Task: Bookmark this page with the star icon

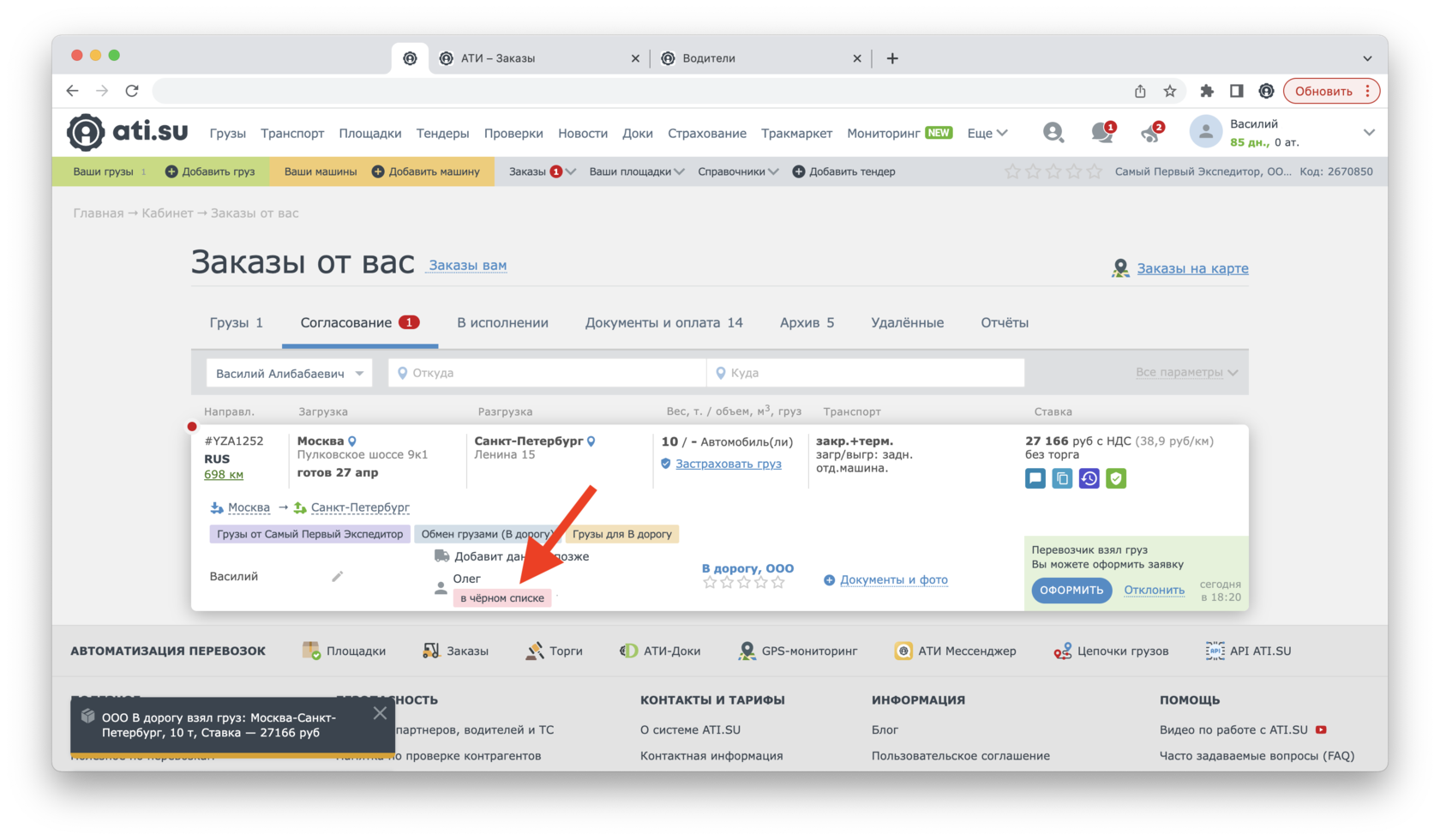Action: pyautogui.click(x=1170, y=91)
